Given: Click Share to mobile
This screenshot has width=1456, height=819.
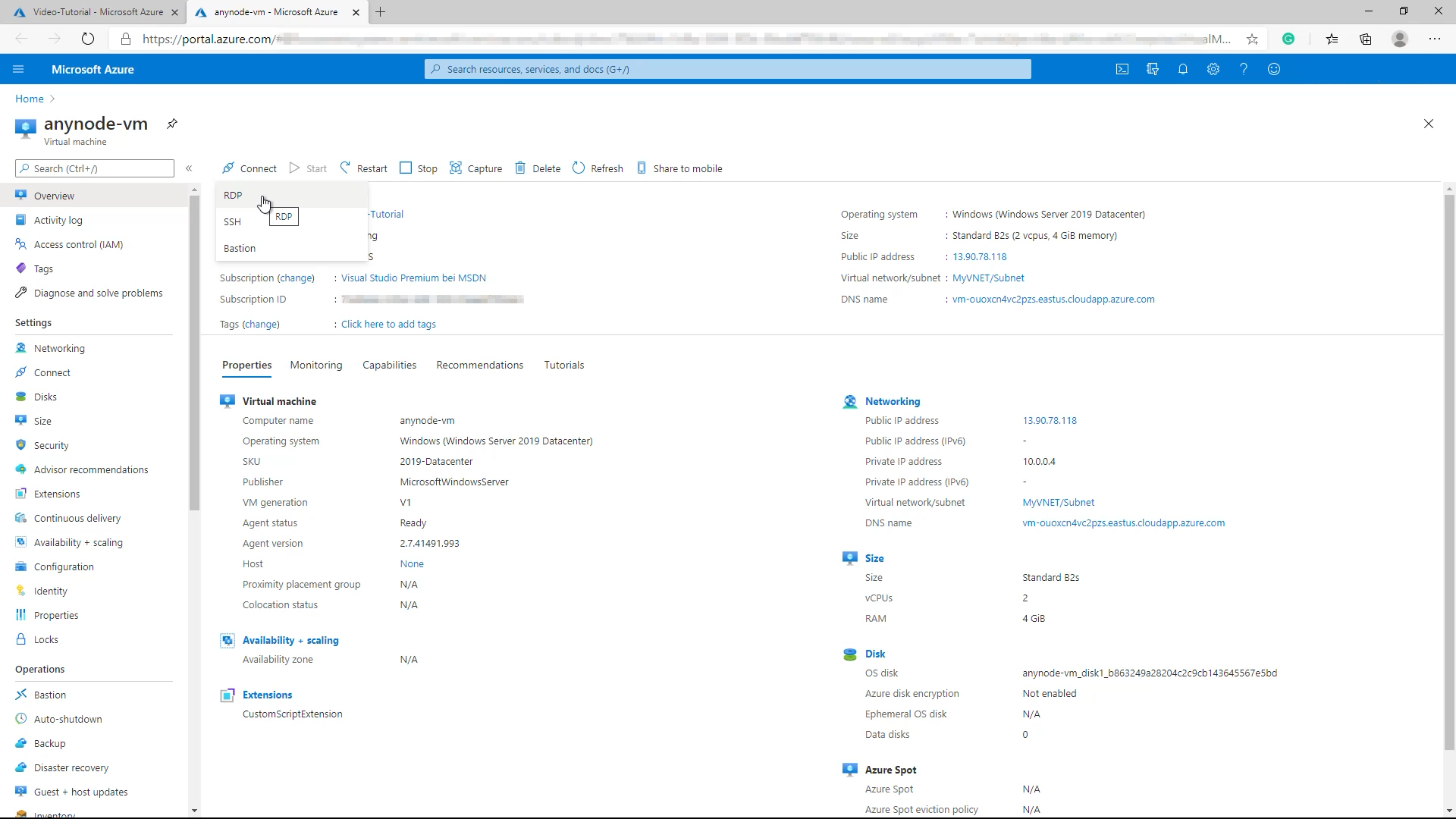Looking at the screenshot, I should [679, 168].
